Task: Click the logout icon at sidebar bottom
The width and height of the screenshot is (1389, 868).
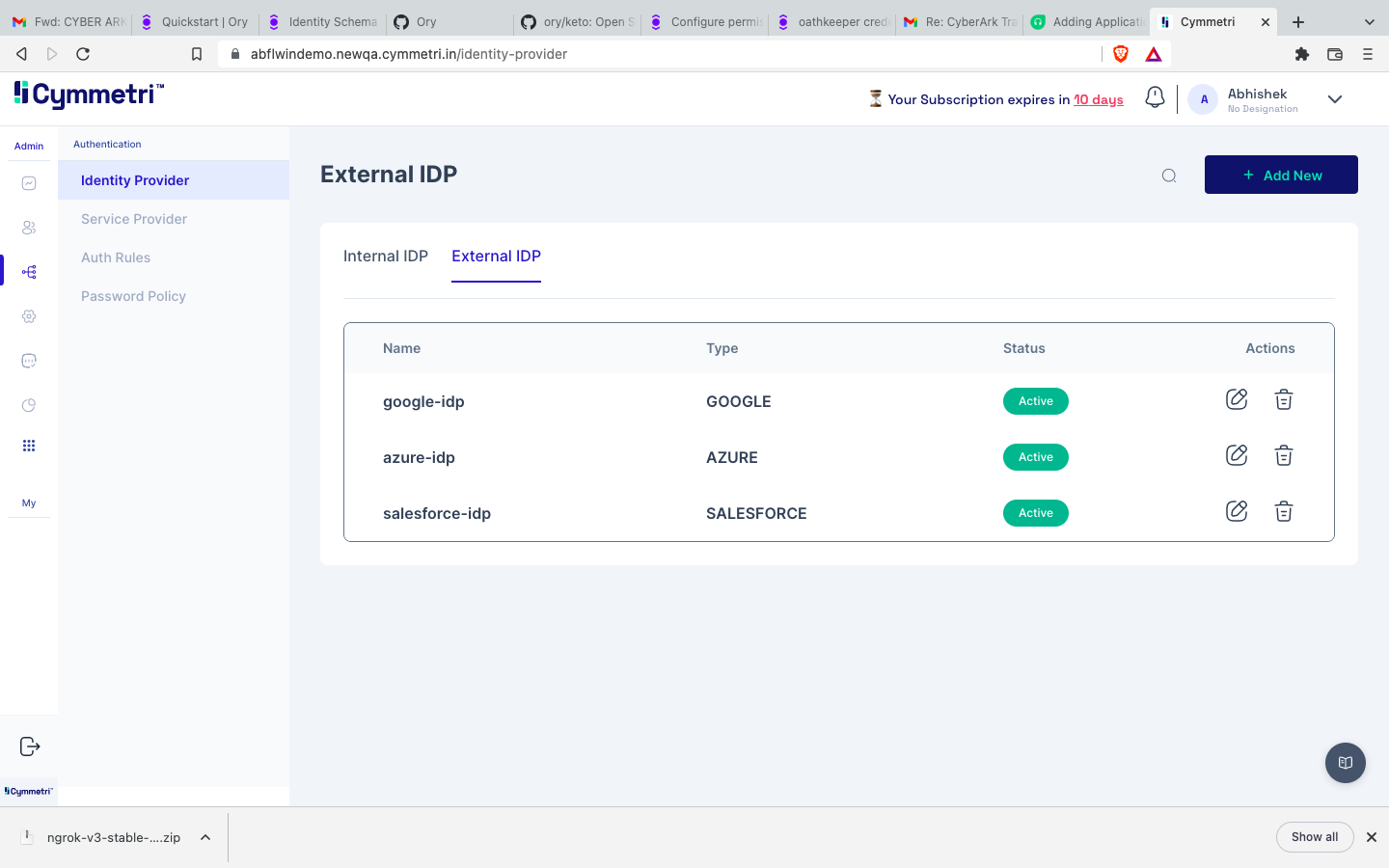Action: tap(30, 746)
